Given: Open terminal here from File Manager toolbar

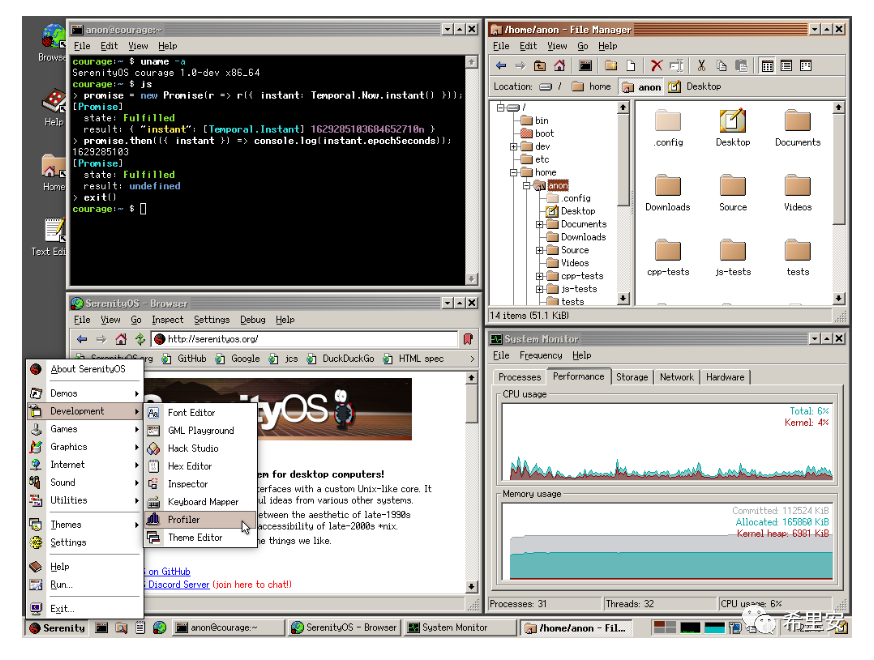Looking at the screenshot, I should 585,66.
